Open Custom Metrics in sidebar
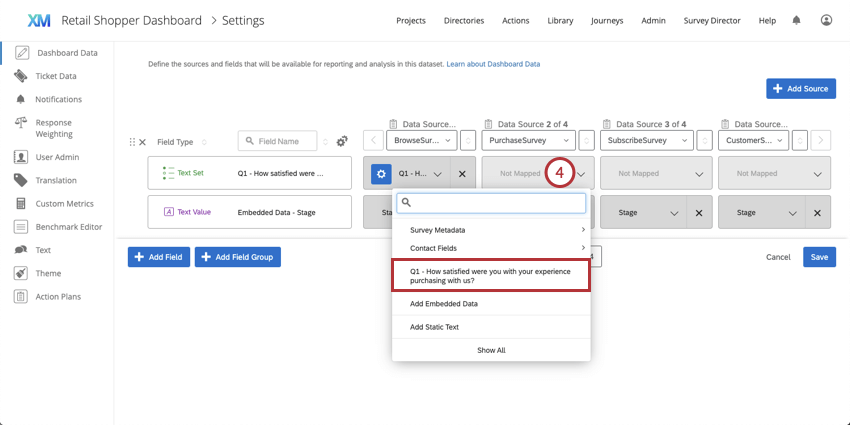The height and width of the screenshot is (425, 850). coord(64,204)
